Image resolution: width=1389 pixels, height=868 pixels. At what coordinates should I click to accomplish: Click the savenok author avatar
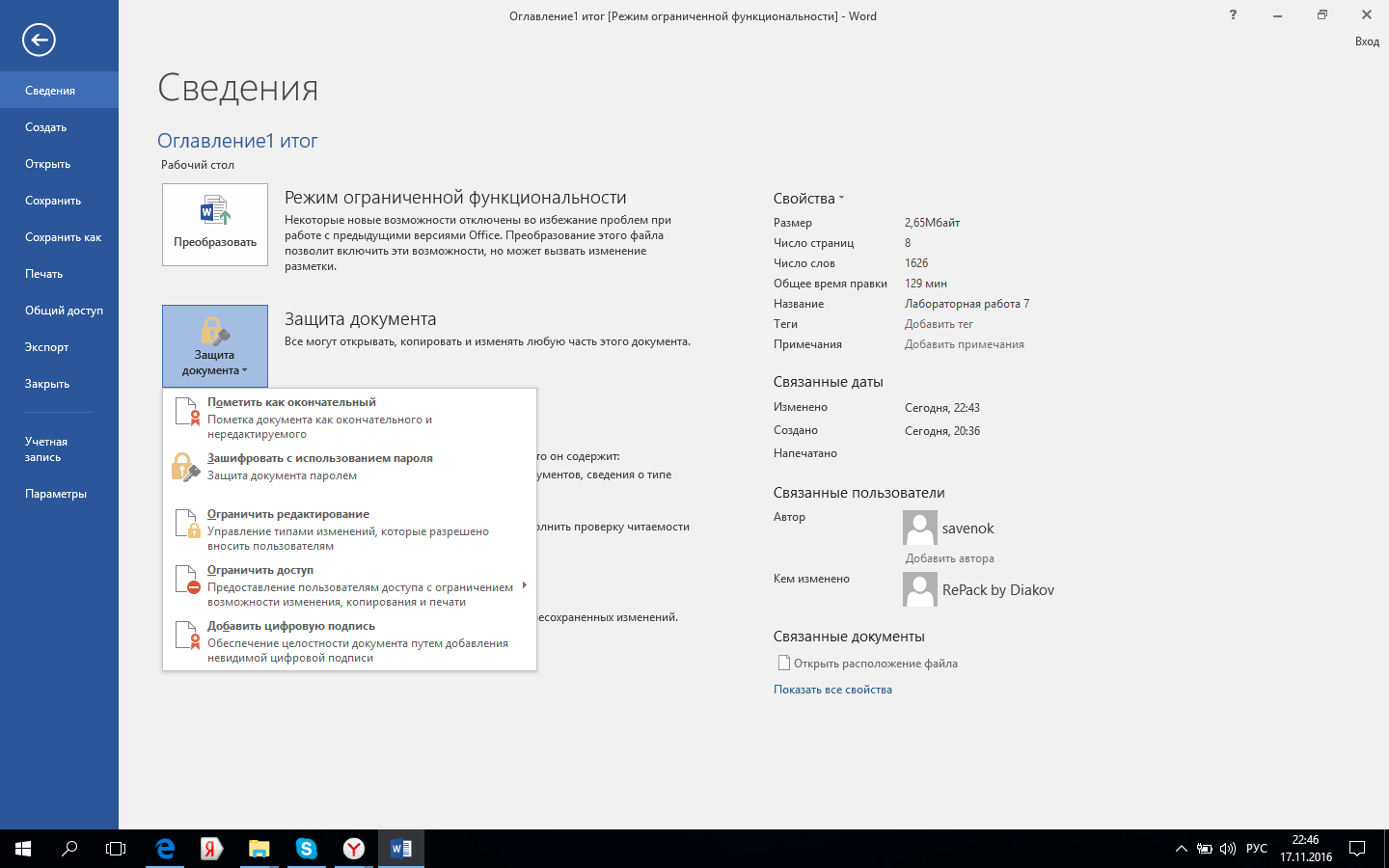click(x=920, y=528)
